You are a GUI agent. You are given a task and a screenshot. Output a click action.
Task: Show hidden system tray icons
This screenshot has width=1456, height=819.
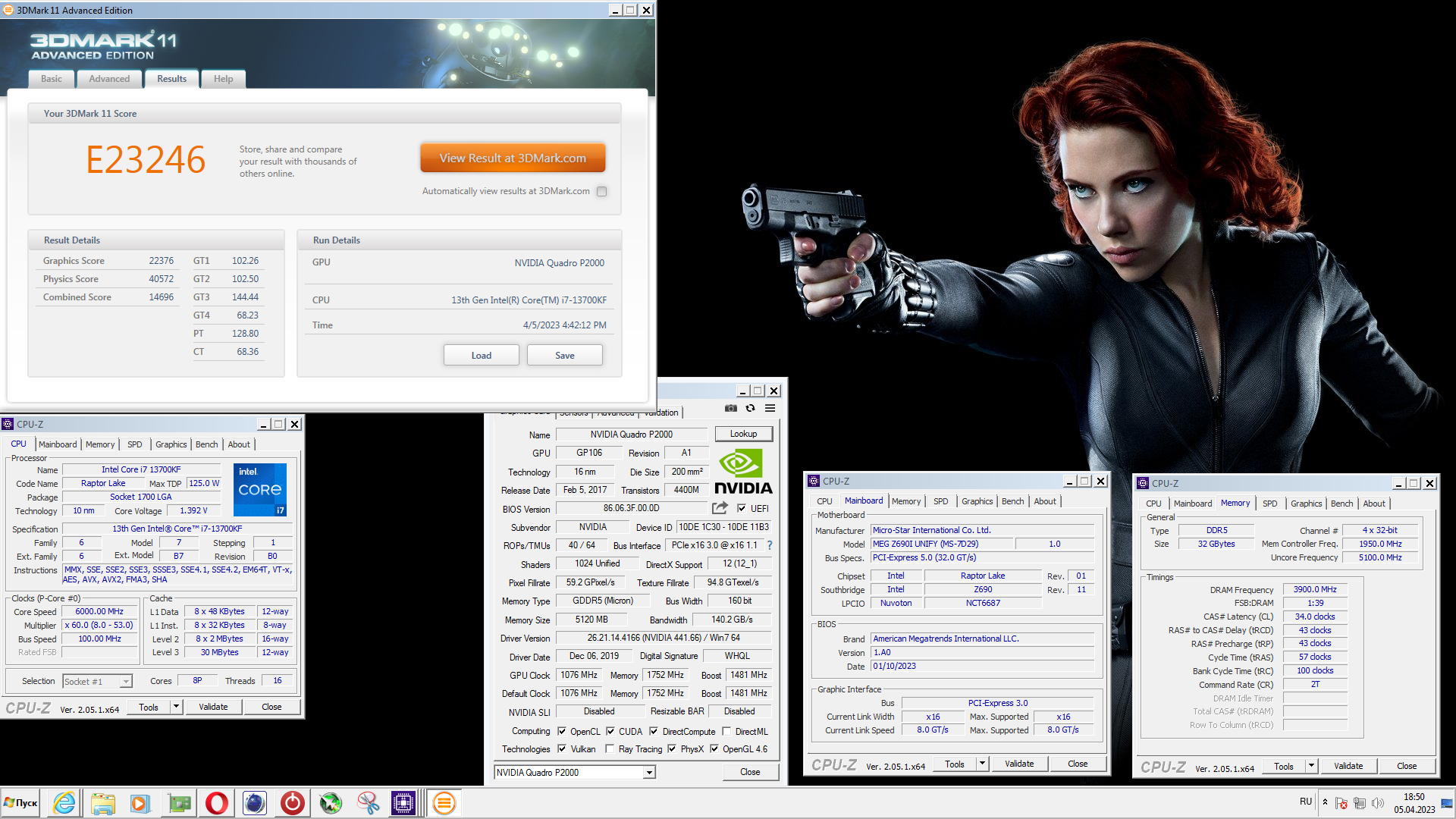tap(1325, 802)
